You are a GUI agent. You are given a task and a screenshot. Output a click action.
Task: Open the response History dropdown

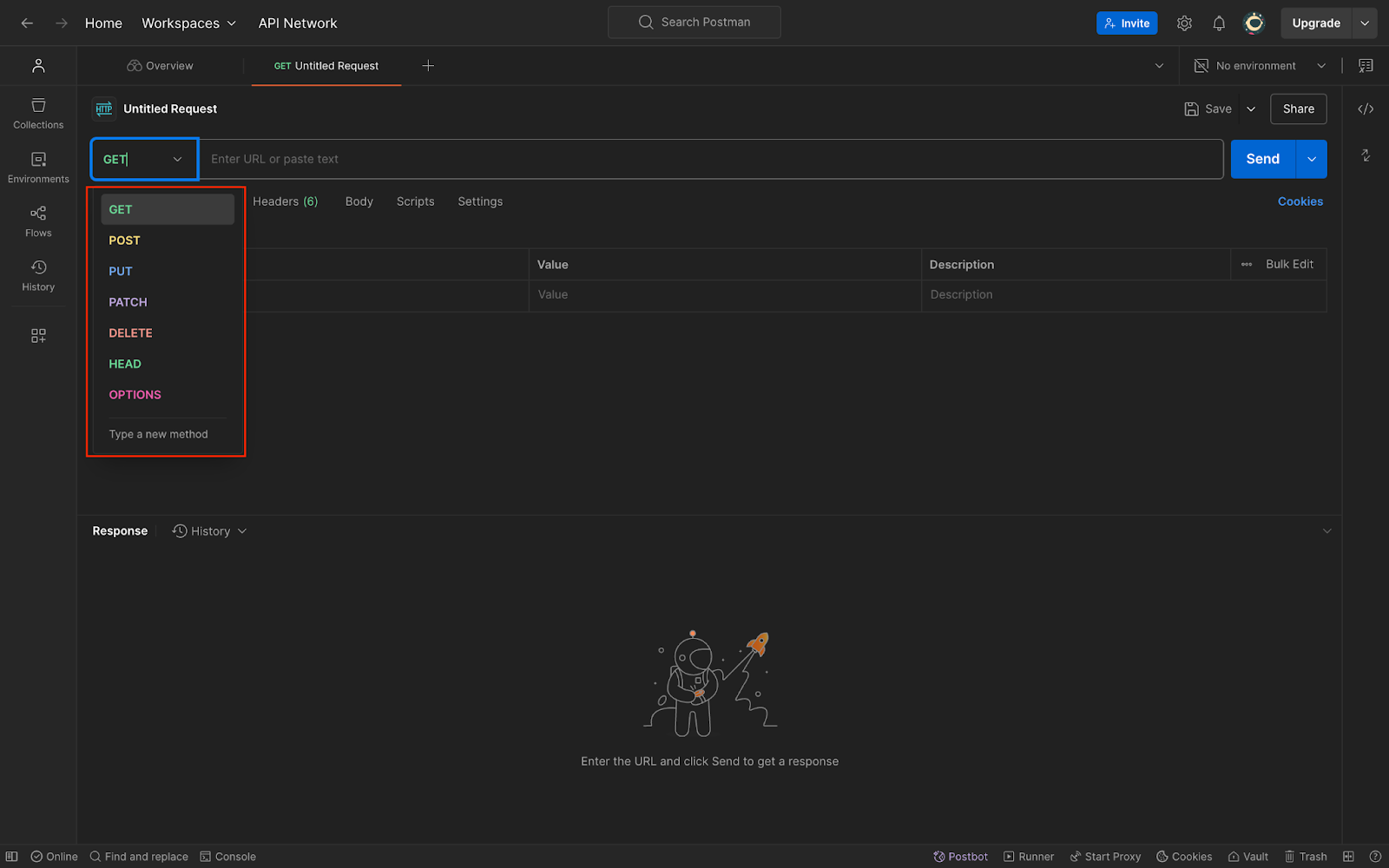pos(209,531)
